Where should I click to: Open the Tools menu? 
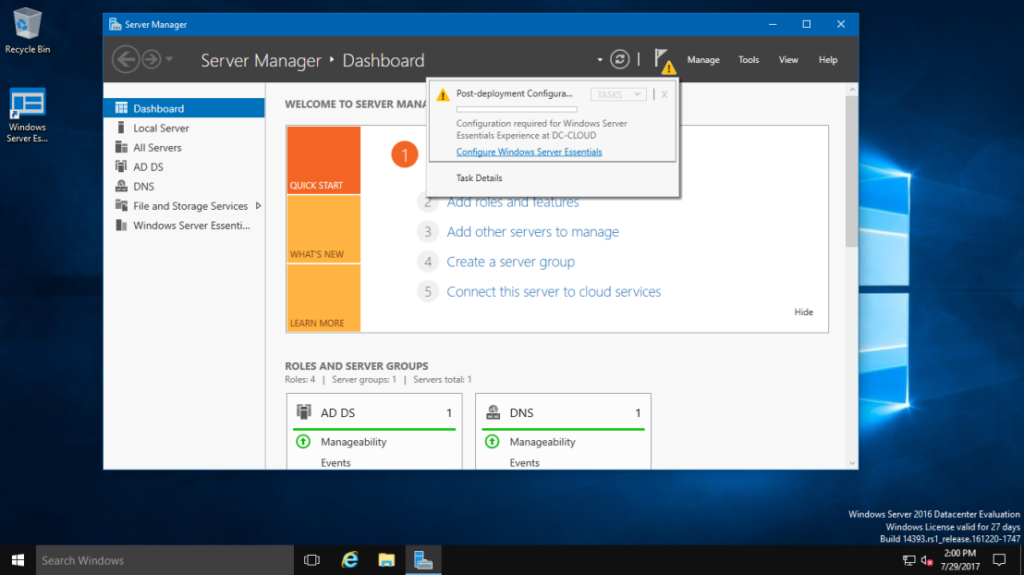(748, 59)
